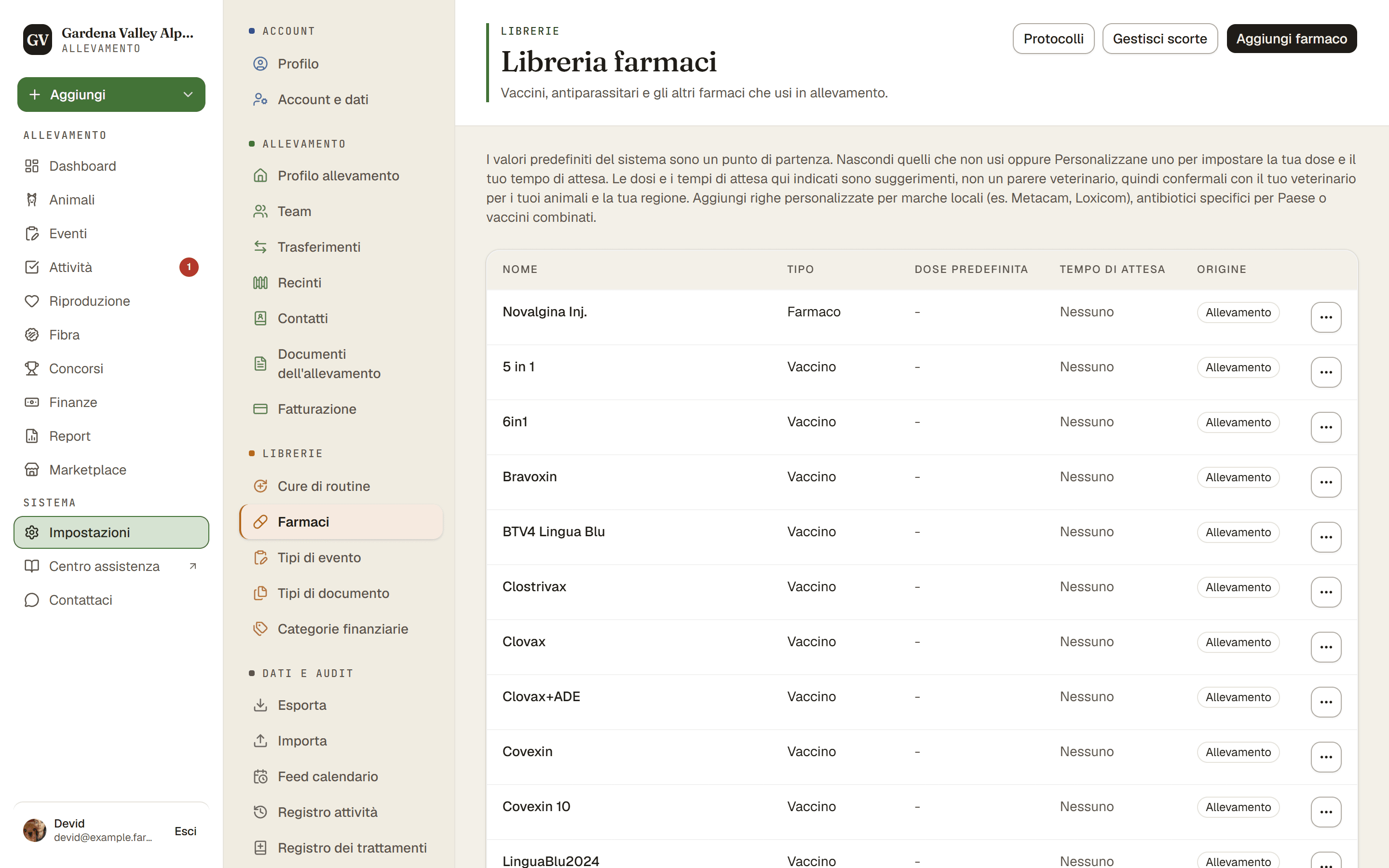Click the Devid user avatar
The width and height of the screenshot is (1389, 868).
pos(34,830)
